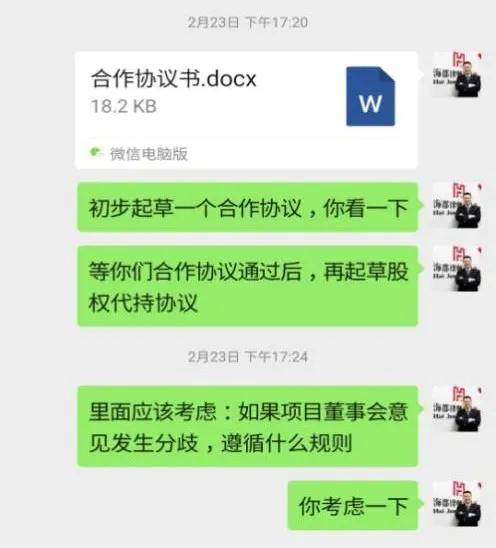
Task: Tap the avatar beside 里面应该考虑 message
Action: [457, 409]
